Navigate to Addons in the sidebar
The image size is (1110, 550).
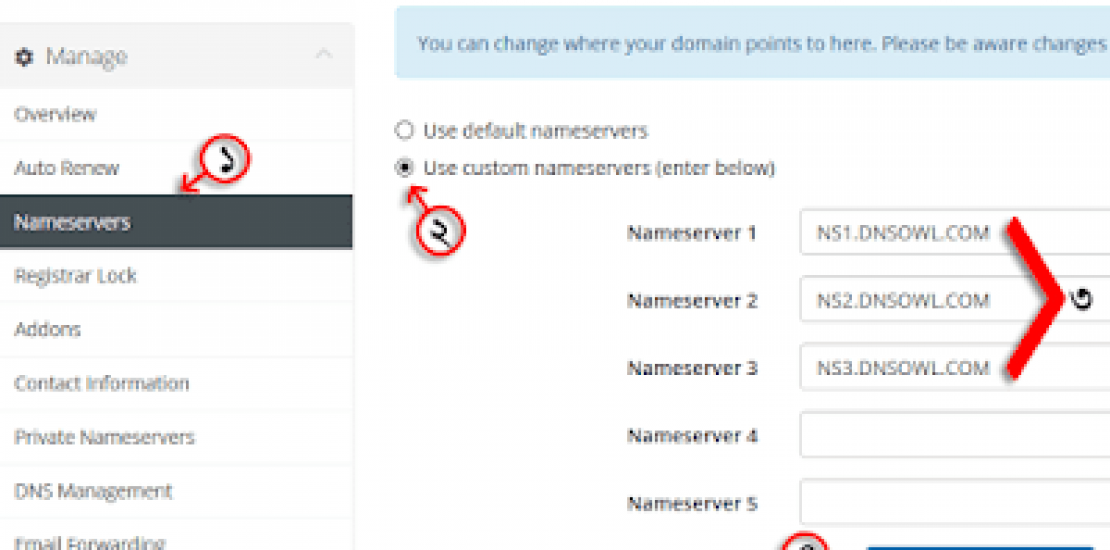tap(47, 329)
